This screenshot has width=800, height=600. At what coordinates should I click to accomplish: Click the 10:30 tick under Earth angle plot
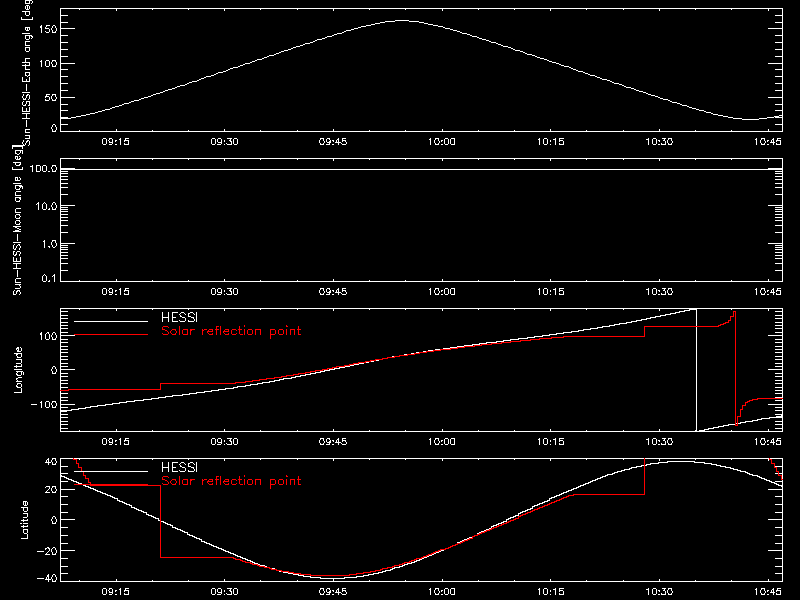659,141
